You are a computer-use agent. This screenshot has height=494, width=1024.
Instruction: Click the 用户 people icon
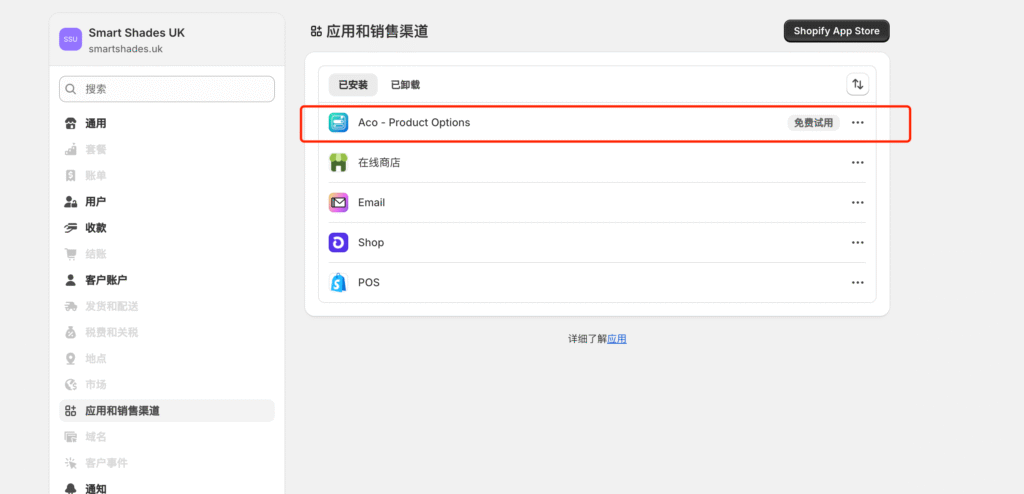click(x=71, y=202)
